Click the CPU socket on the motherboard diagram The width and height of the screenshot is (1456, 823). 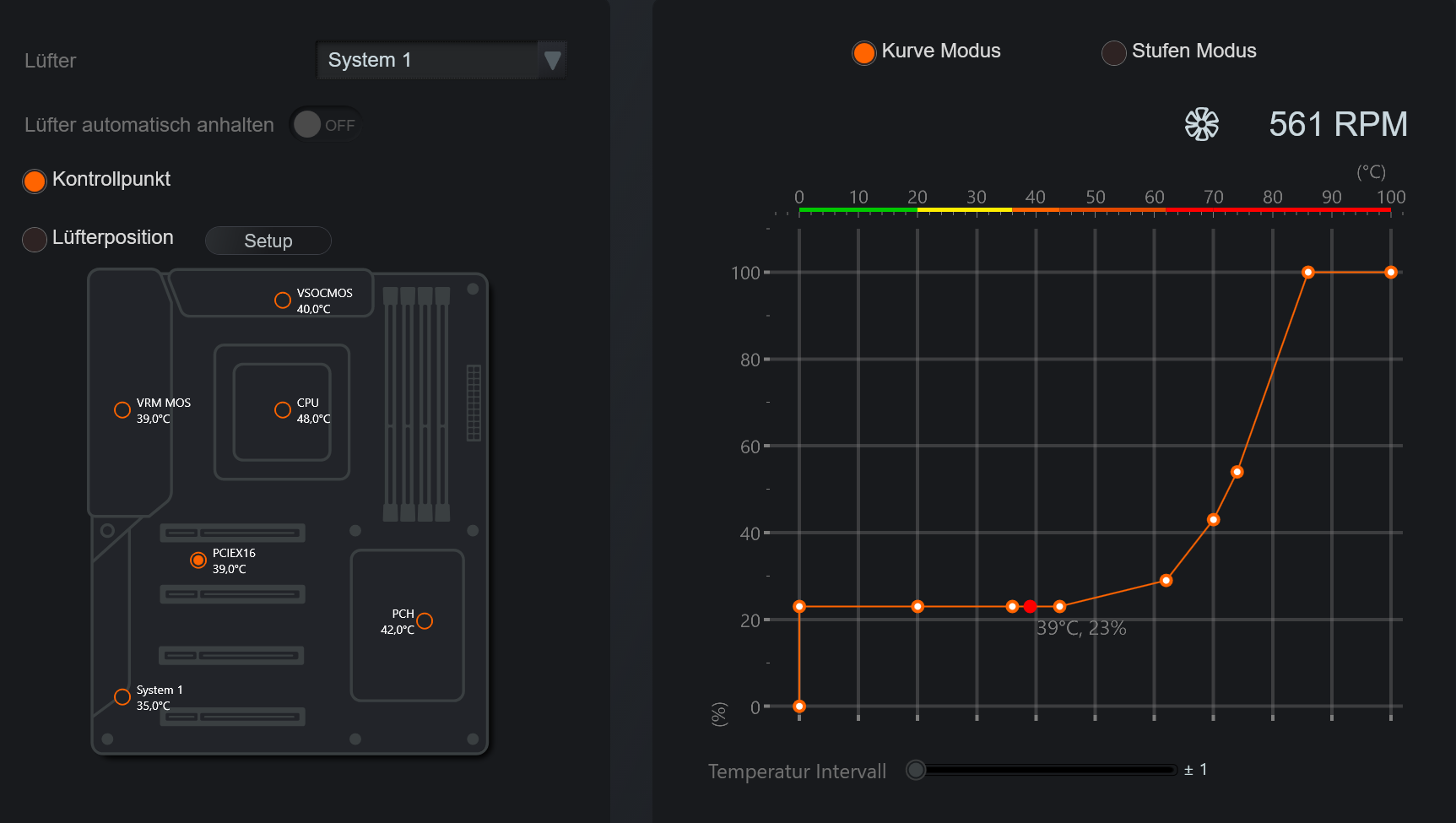coord(282,412)
